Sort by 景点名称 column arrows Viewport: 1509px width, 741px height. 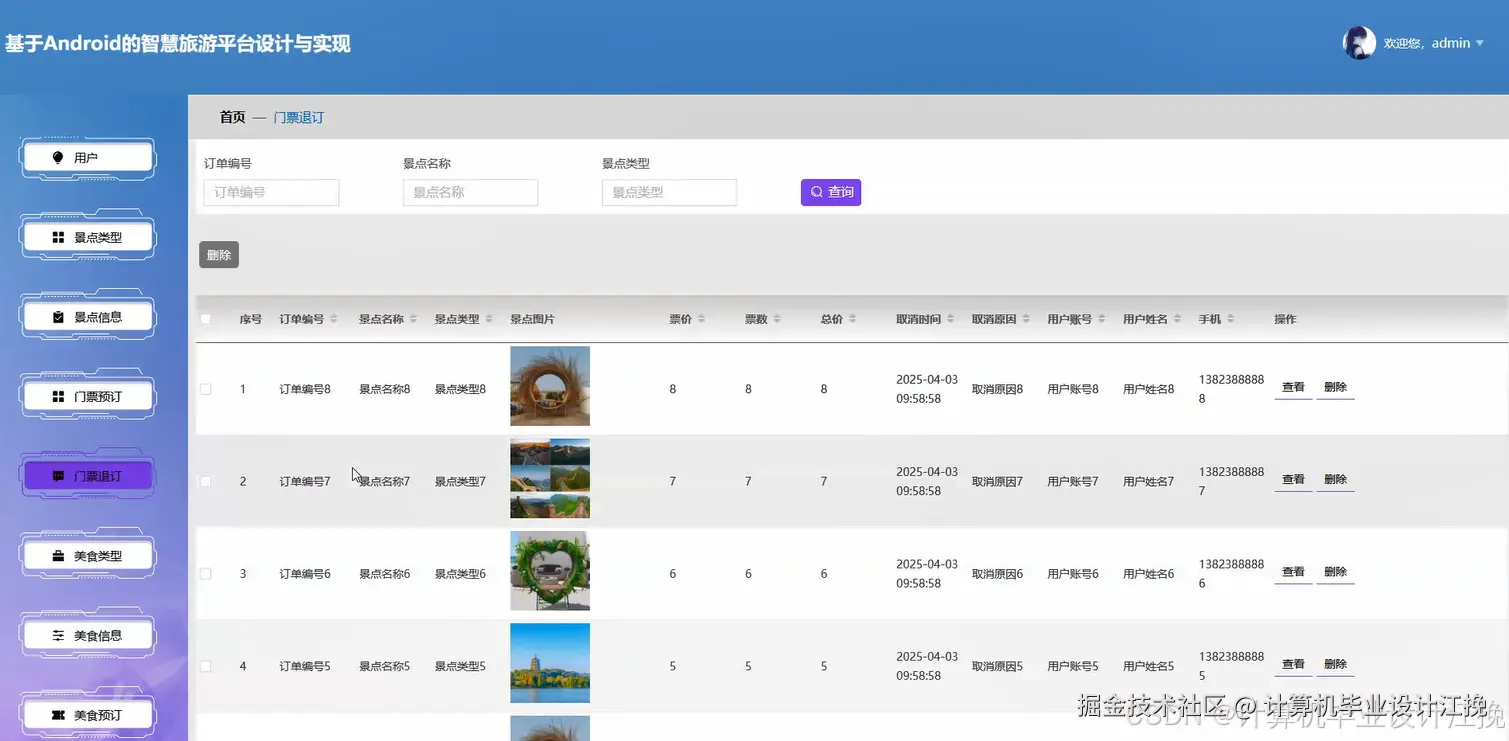point(414,319)
